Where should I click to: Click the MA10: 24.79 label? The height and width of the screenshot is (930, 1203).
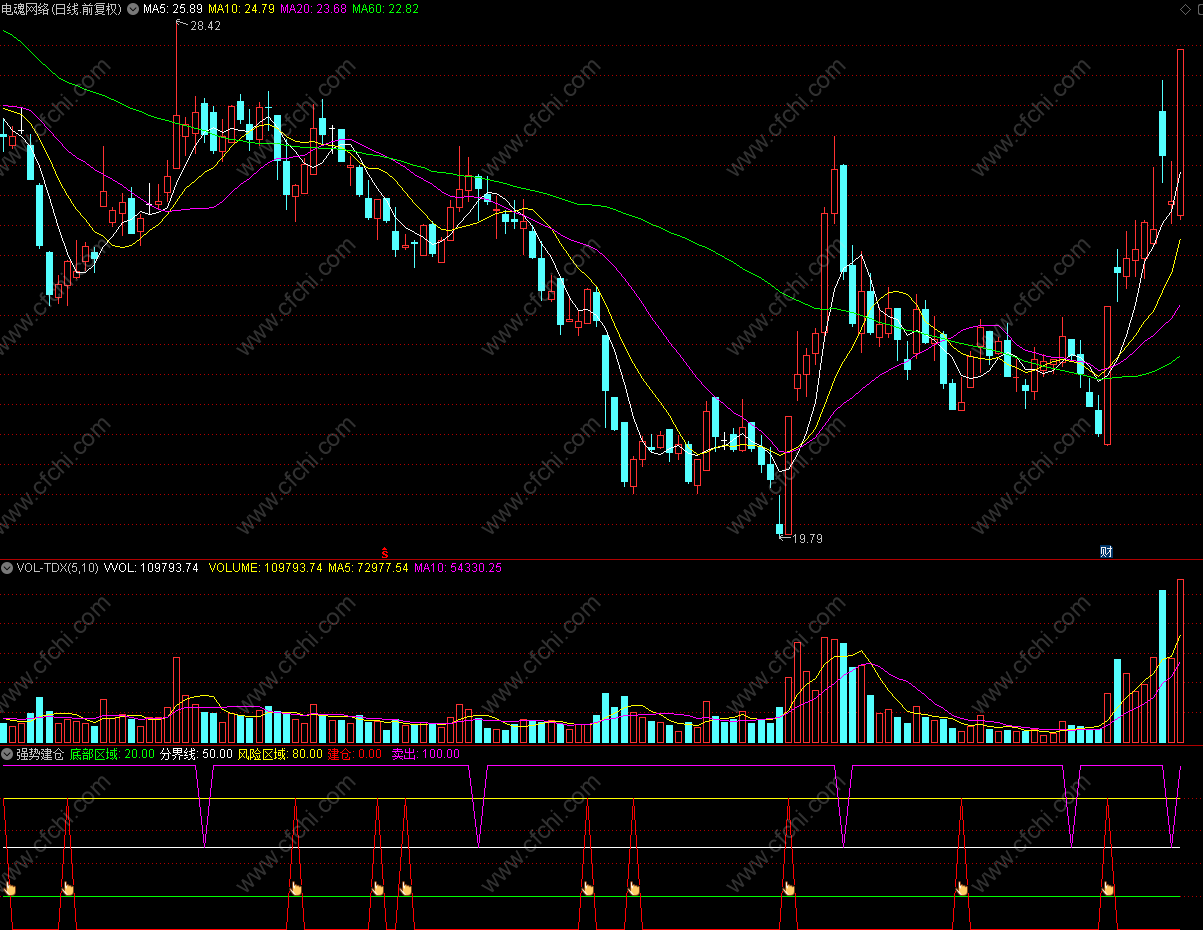(241, 8)
